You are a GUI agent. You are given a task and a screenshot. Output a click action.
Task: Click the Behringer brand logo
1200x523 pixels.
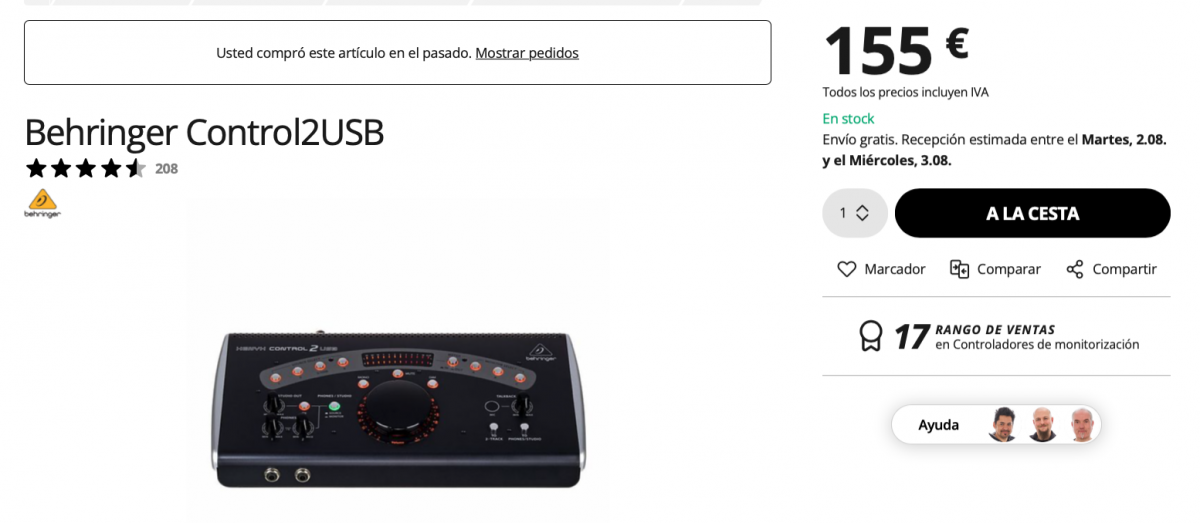(x=42, y=203)
